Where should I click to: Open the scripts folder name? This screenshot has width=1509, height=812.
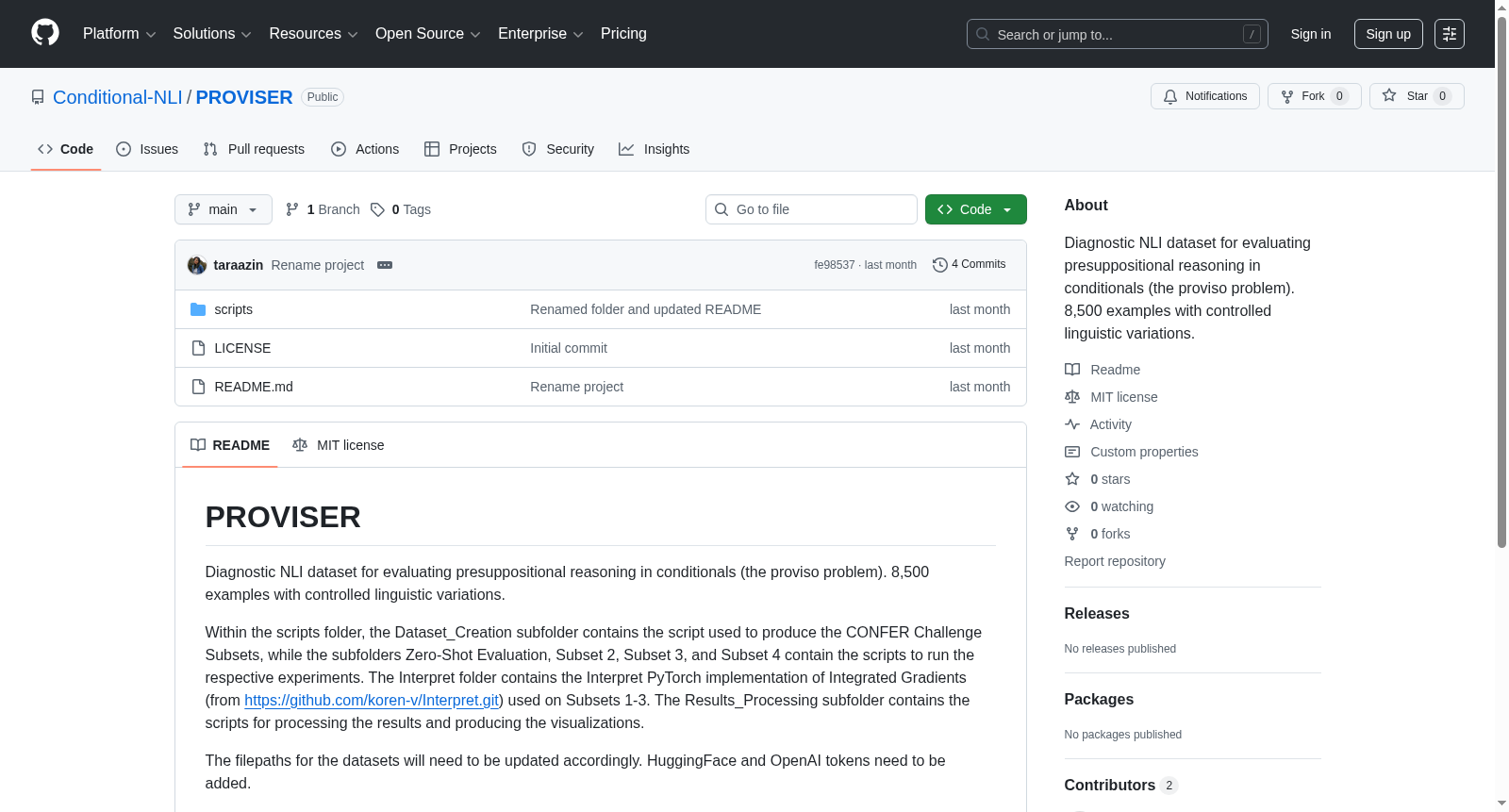(233, 309)
